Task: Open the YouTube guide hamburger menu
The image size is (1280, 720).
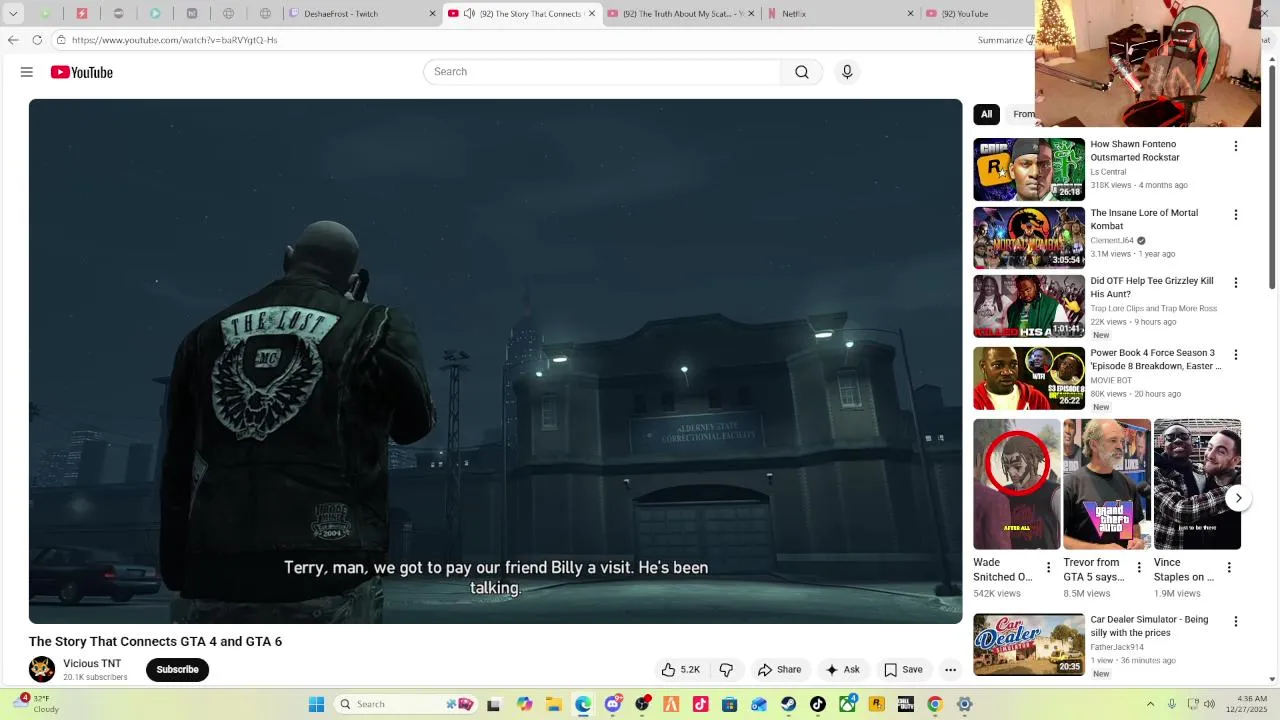Action: coord(27,72)
